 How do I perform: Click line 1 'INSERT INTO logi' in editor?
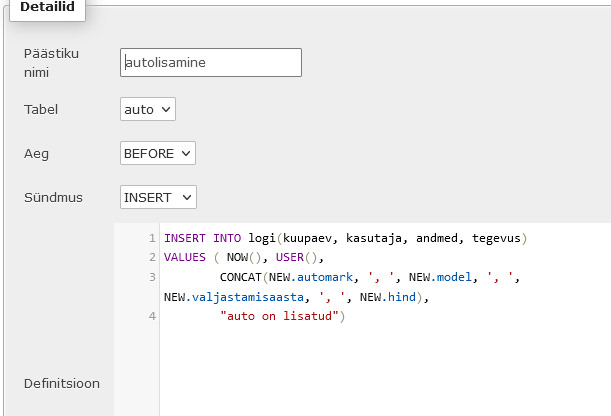pyautogui.click(x=220, y=238)
